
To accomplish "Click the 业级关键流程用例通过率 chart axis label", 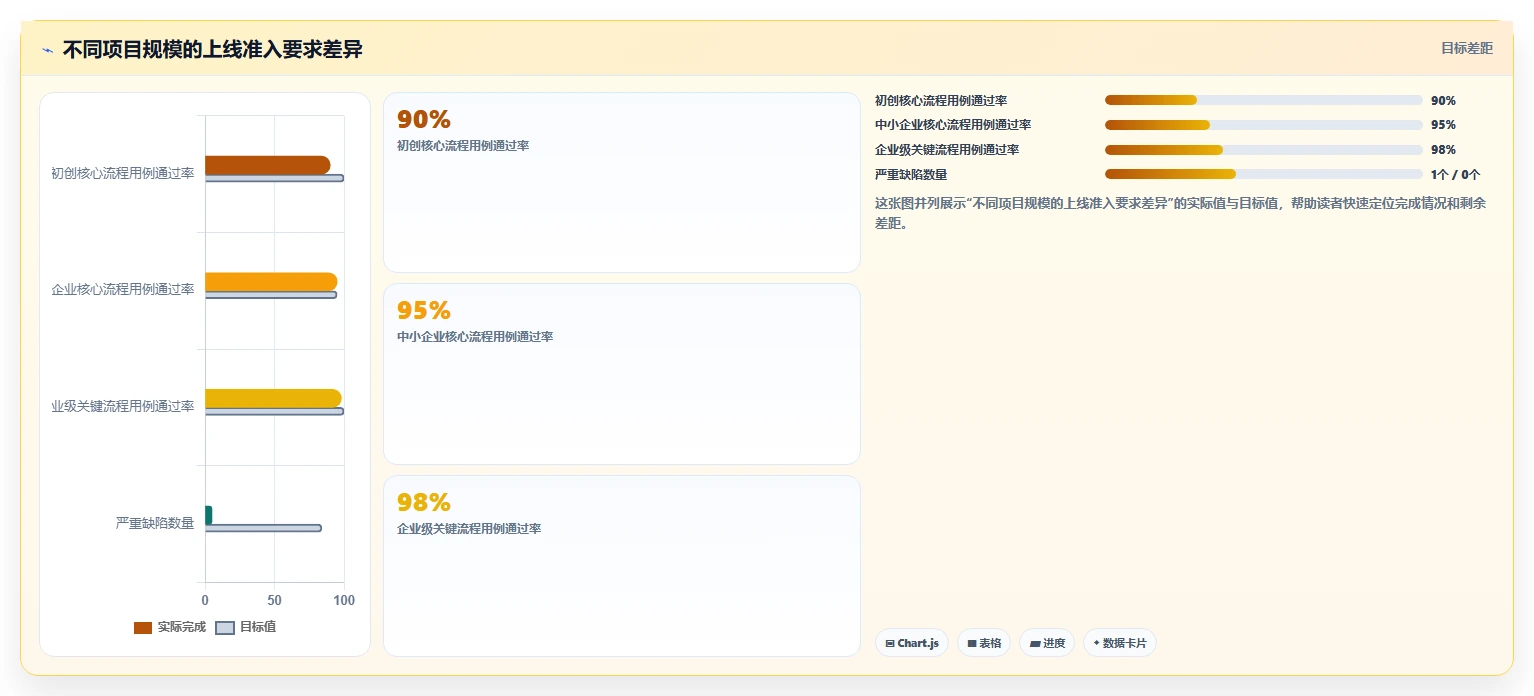I will [x=123, y=406].
